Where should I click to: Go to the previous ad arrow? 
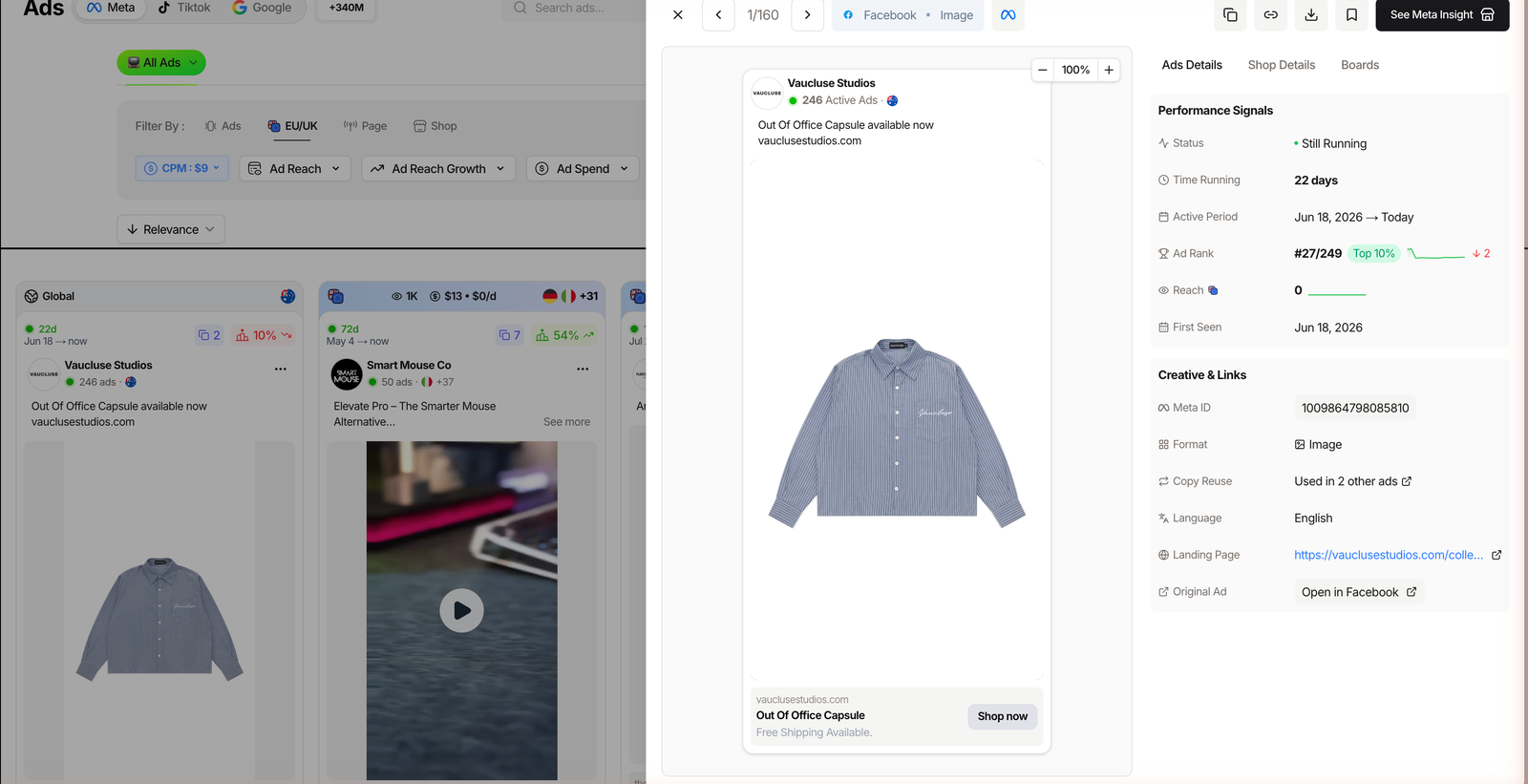point(718,15)
